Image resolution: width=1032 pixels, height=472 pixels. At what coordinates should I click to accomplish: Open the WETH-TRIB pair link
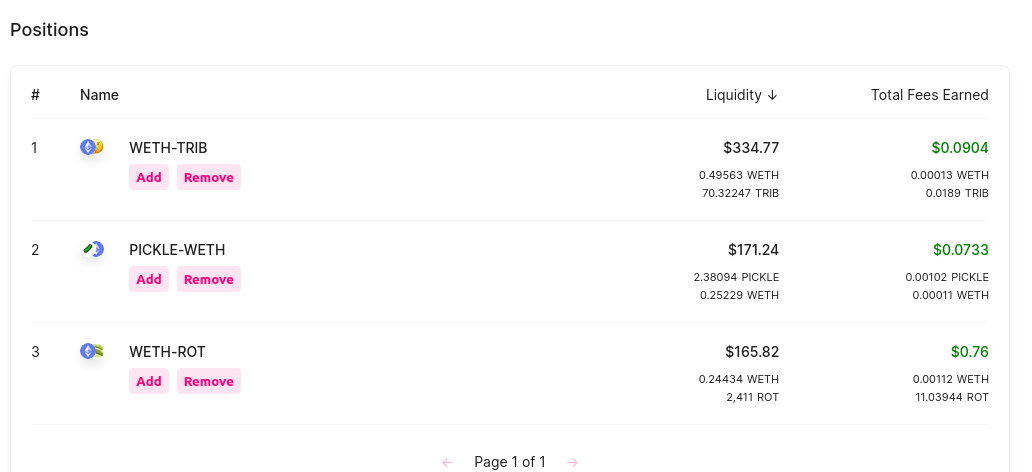point(168,148)
